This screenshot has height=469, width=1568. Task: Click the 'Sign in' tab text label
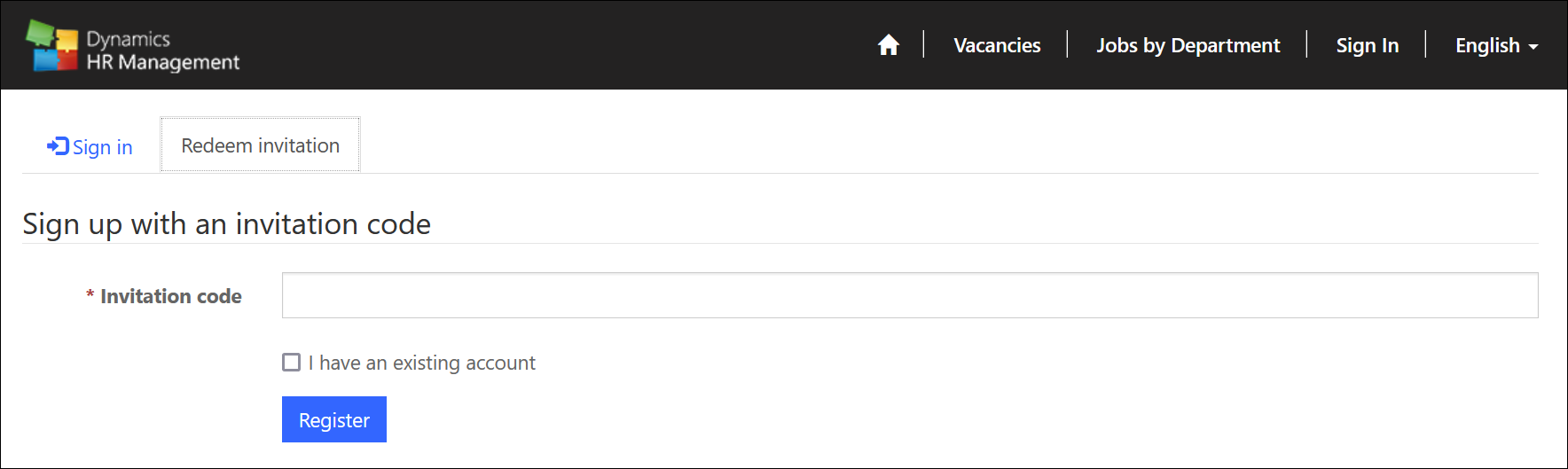[x=103, y=147]
